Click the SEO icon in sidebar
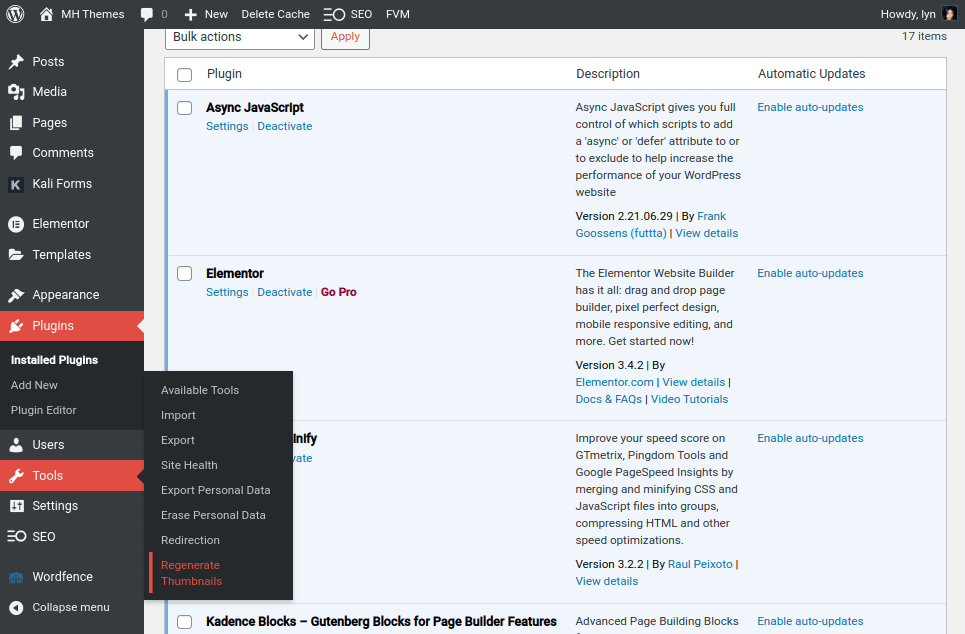The width and height of the screenshot is (965, 634). pyautogui.click(x=17, y=536)
